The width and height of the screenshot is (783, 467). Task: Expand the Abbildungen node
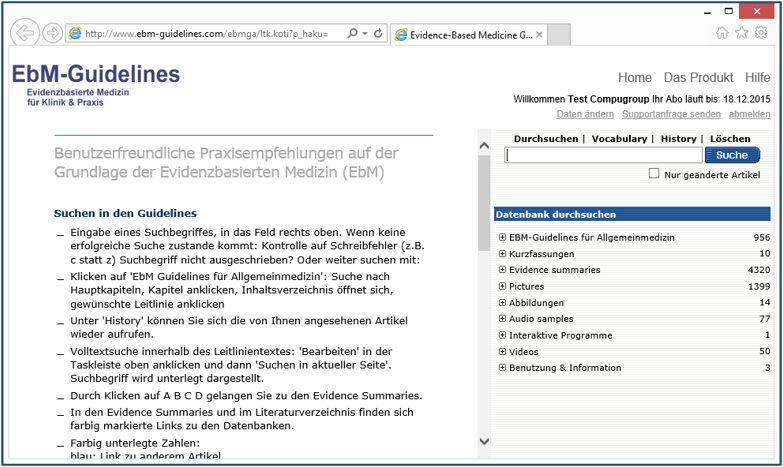pos(502,303)
